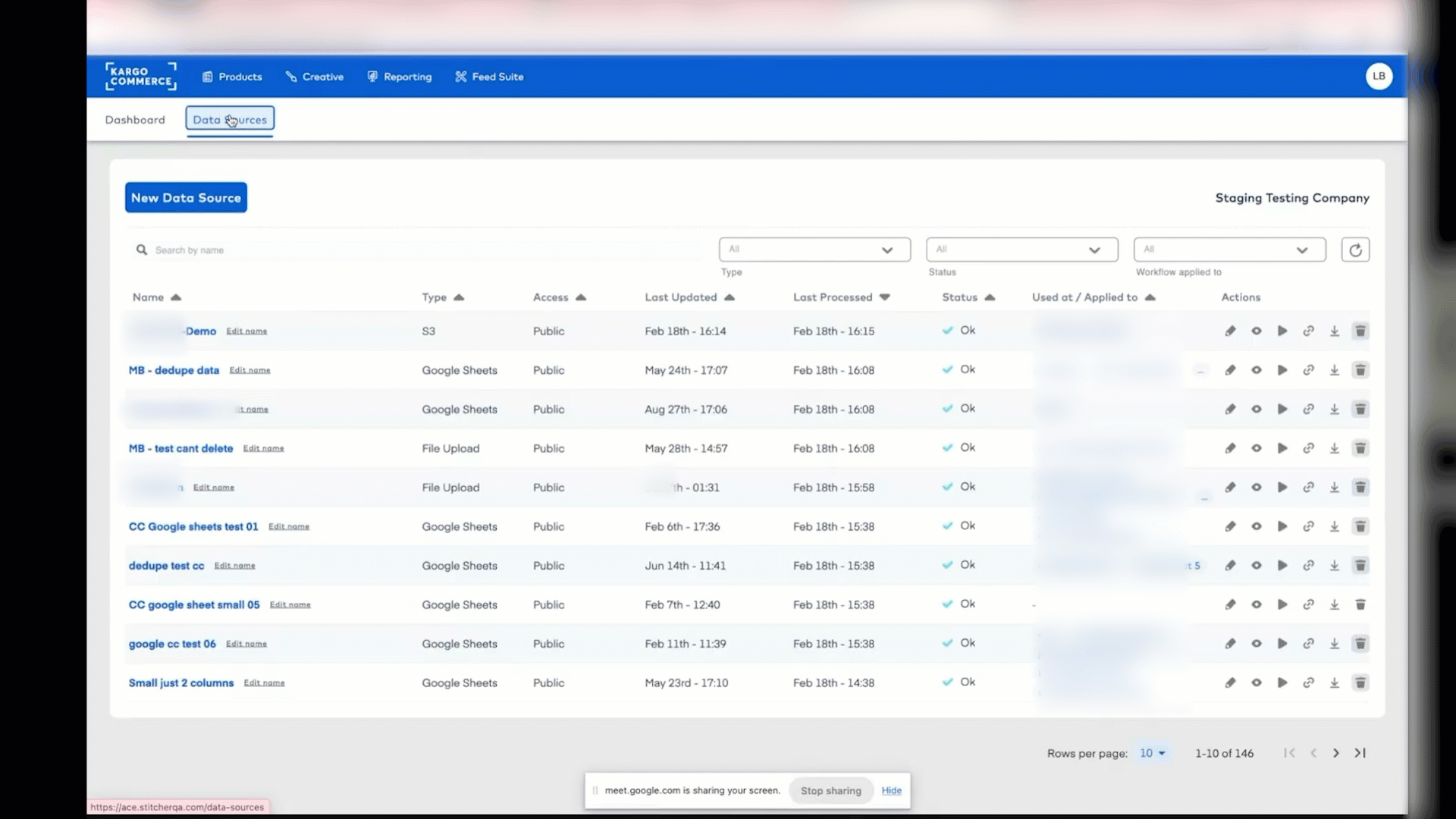1456x819 pixels.
Task: Switch to the Dashboard tab
Action: pyautogui.click(x=134, y=120)
